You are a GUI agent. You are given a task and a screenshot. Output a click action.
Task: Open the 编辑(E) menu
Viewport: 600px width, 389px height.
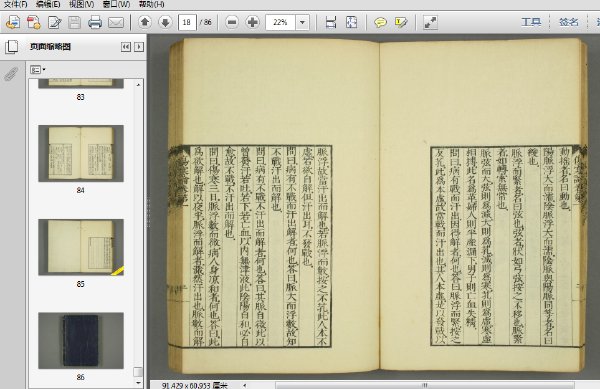[48, 4]
